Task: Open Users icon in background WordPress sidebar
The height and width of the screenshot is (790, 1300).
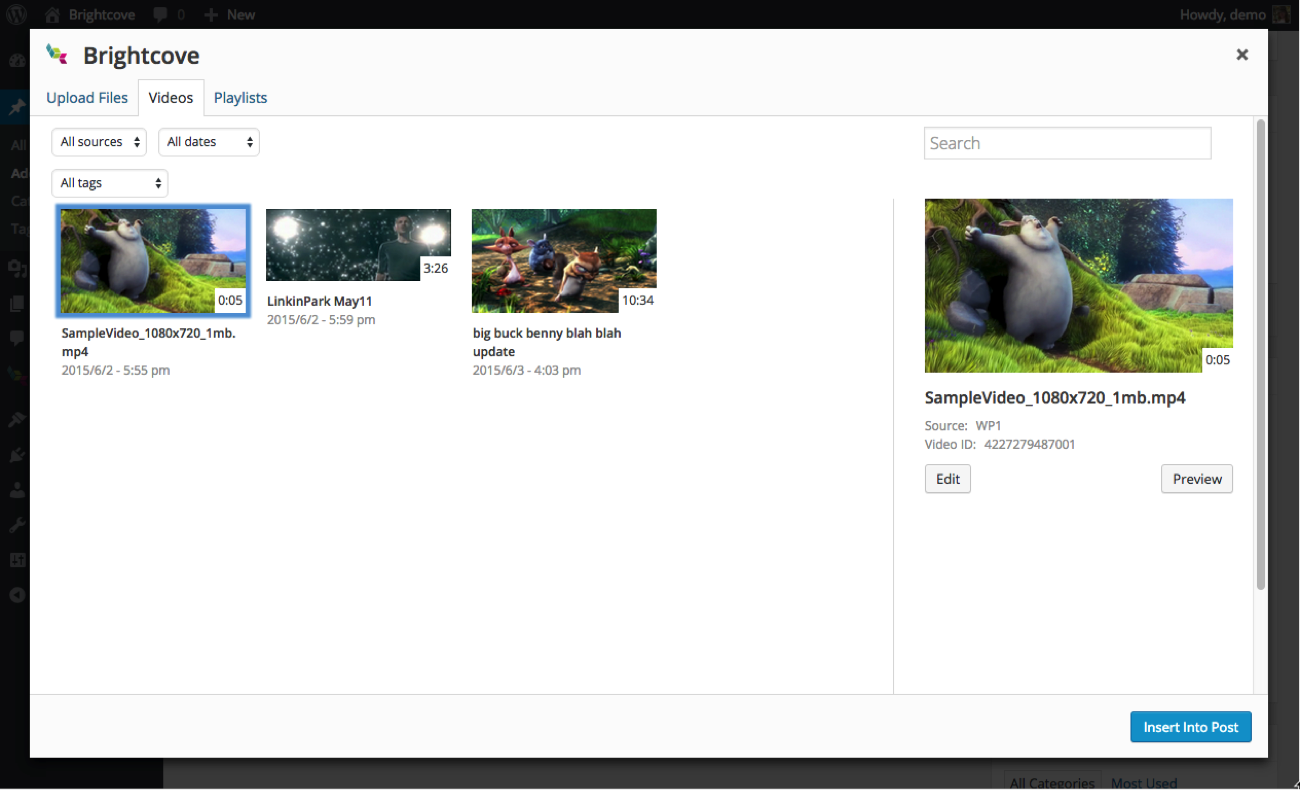Action: point(17,490)
